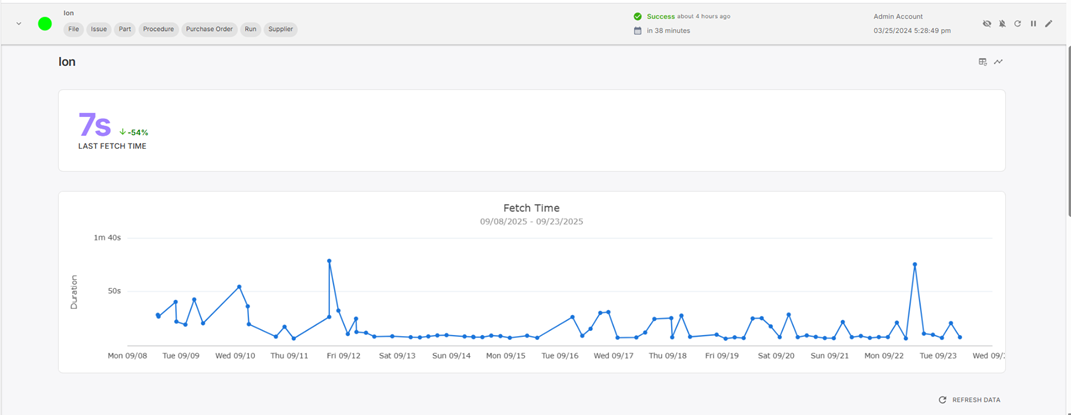
Task: Select the File tag chip
Action: pyautogui.click(x=74, y=29)
